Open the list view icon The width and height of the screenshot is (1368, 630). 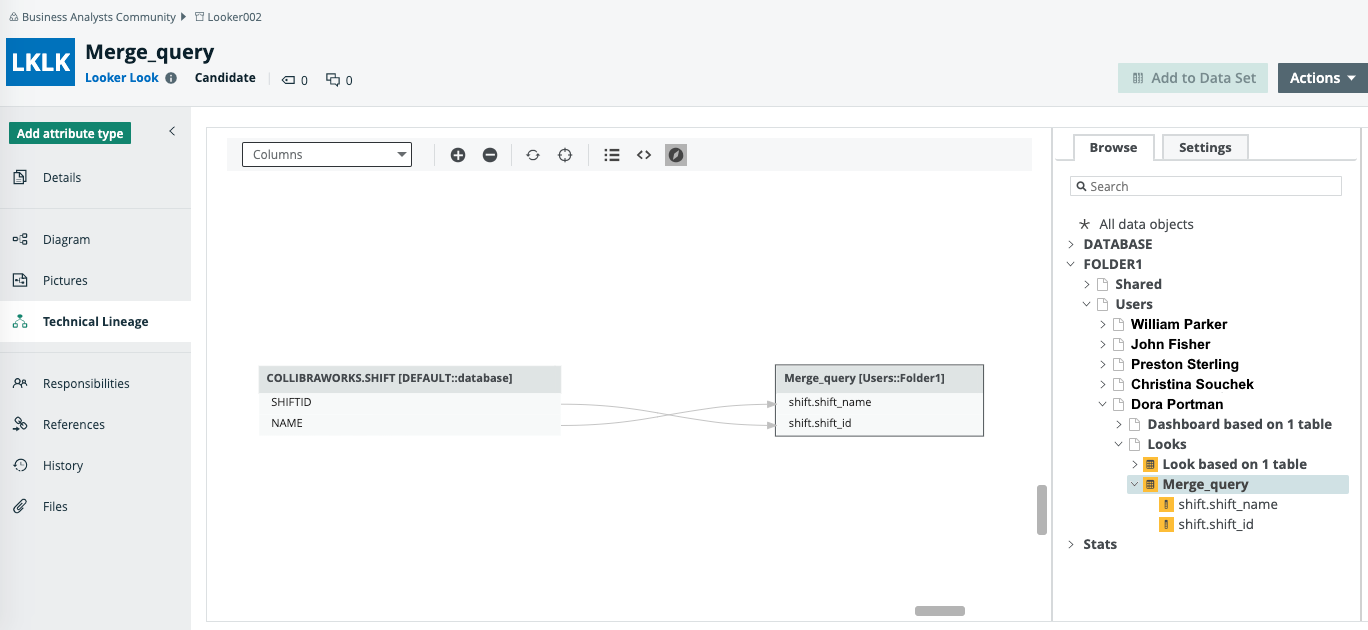coord(612,155)
